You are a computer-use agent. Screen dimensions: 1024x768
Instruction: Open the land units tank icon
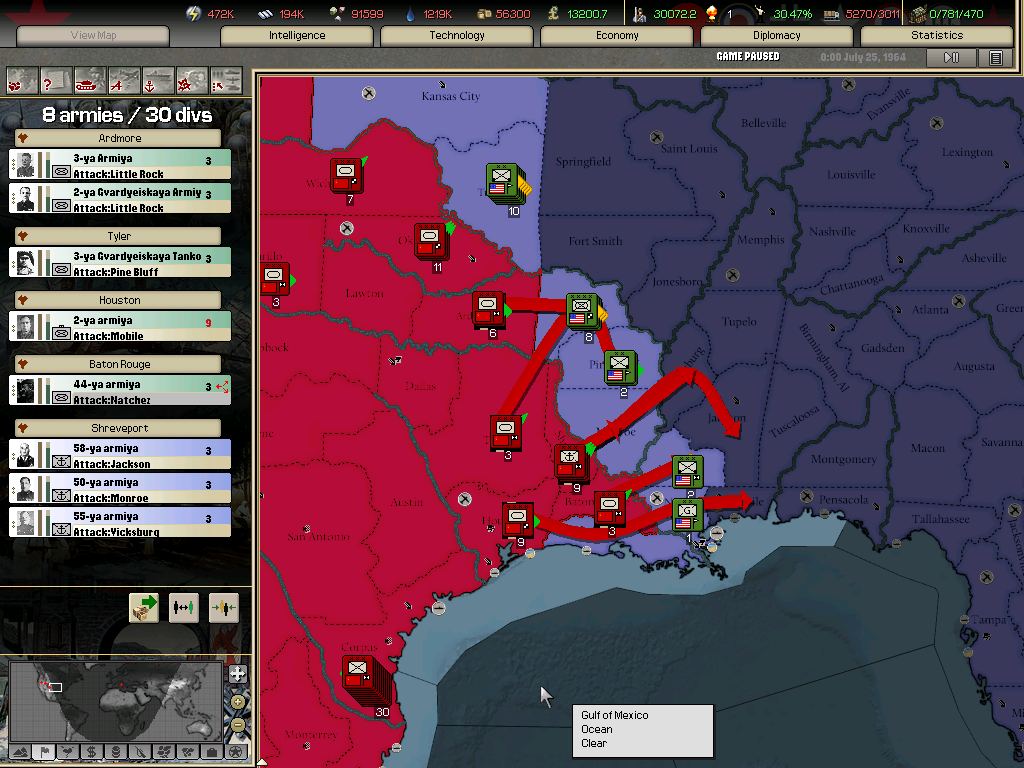point(90,79)
